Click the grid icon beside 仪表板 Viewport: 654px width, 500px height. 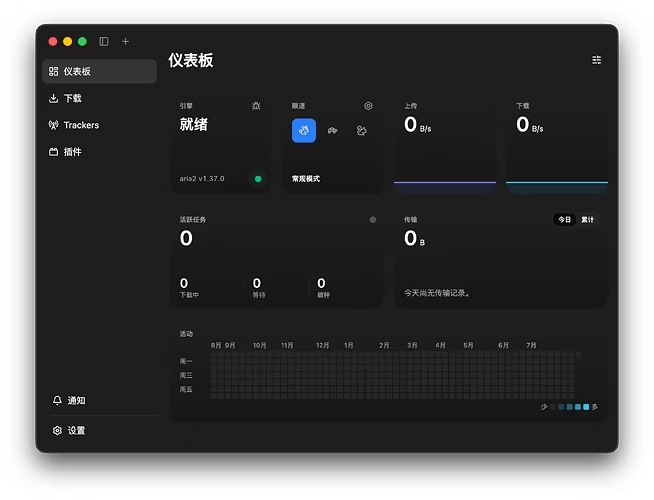[53, 71]
